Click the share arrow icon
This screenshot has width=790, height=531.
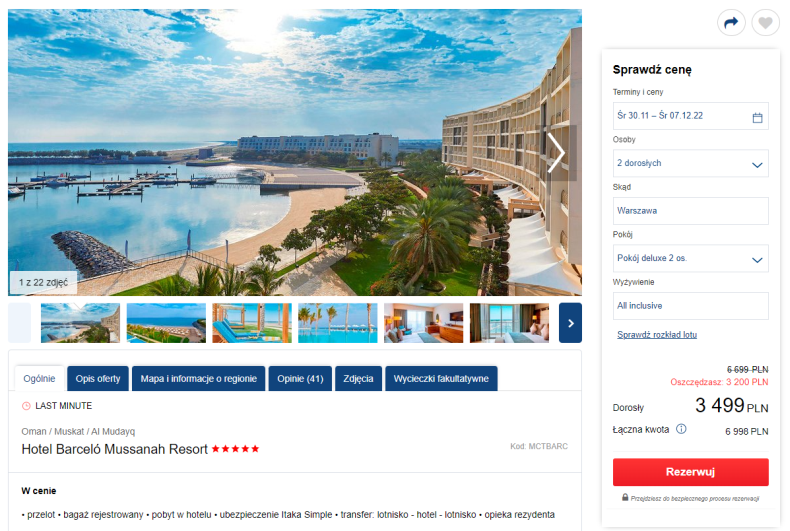[731, 22]
